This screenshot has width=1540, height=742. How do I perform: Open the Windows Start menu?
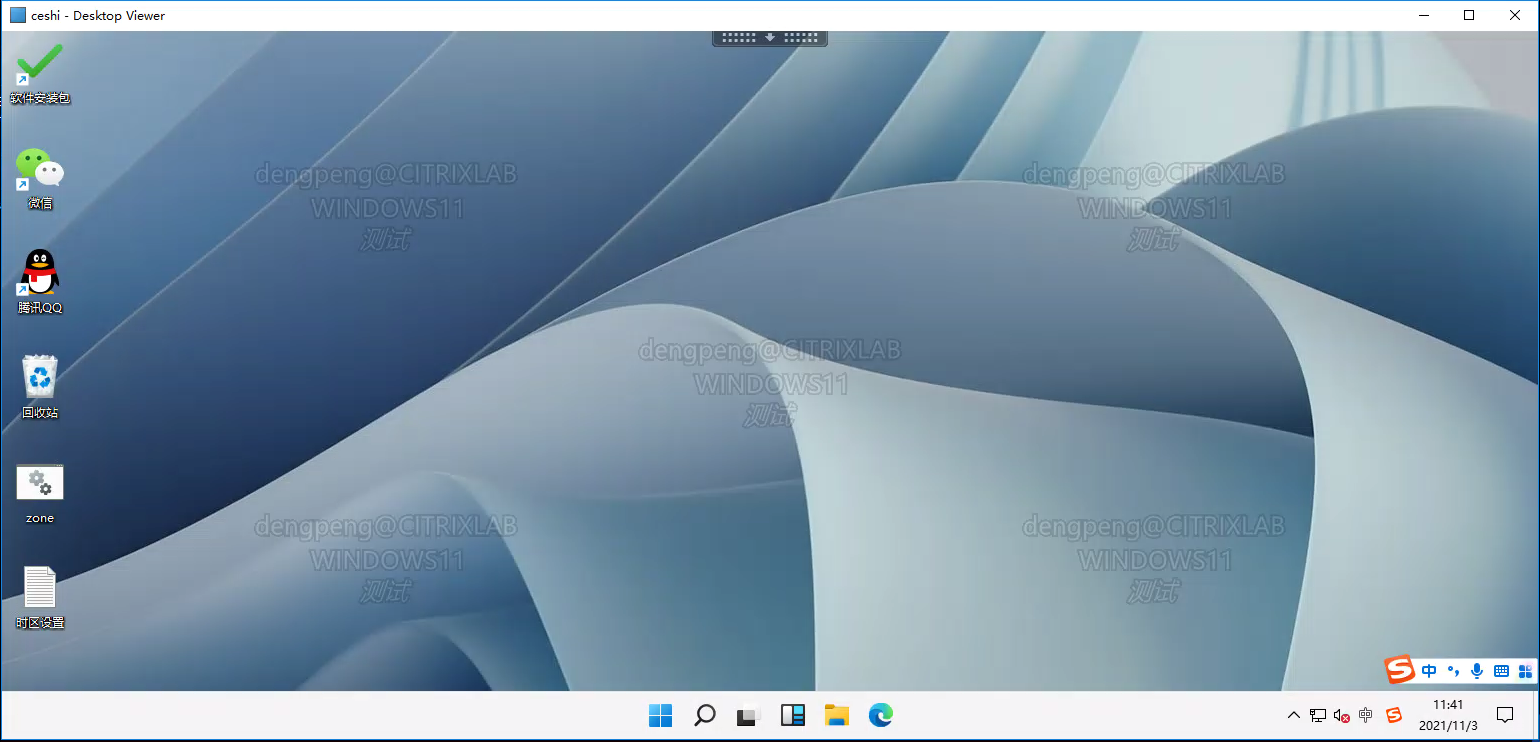click(661, 715)
